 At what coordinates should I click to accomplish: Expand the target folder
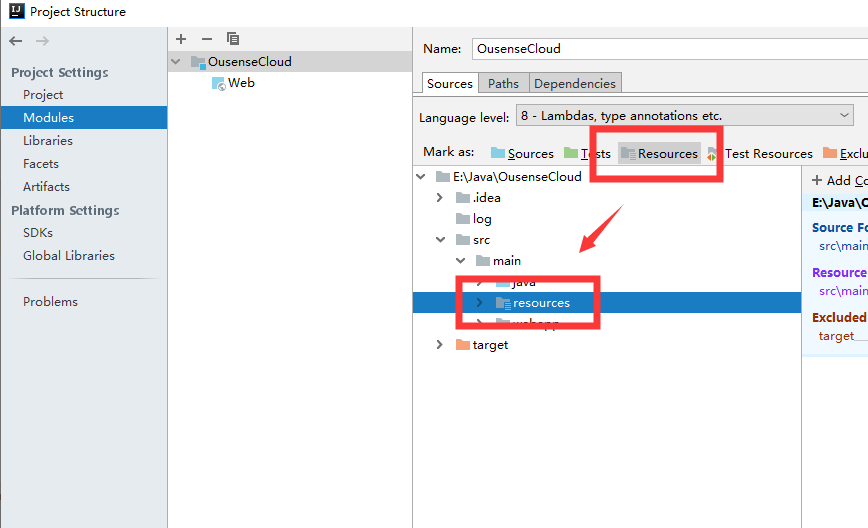pyautogui.click(x=440, y=345)
